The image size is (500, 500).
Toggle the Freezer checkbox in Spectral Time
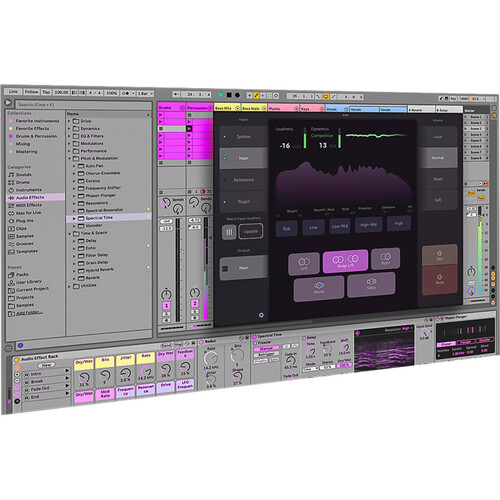(255, 343)
